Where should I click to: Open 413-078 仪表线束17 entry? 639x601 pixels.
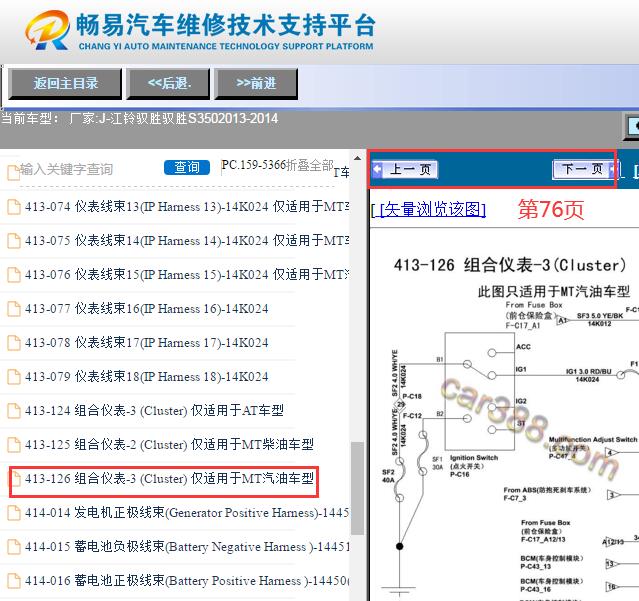click(147, 342)
